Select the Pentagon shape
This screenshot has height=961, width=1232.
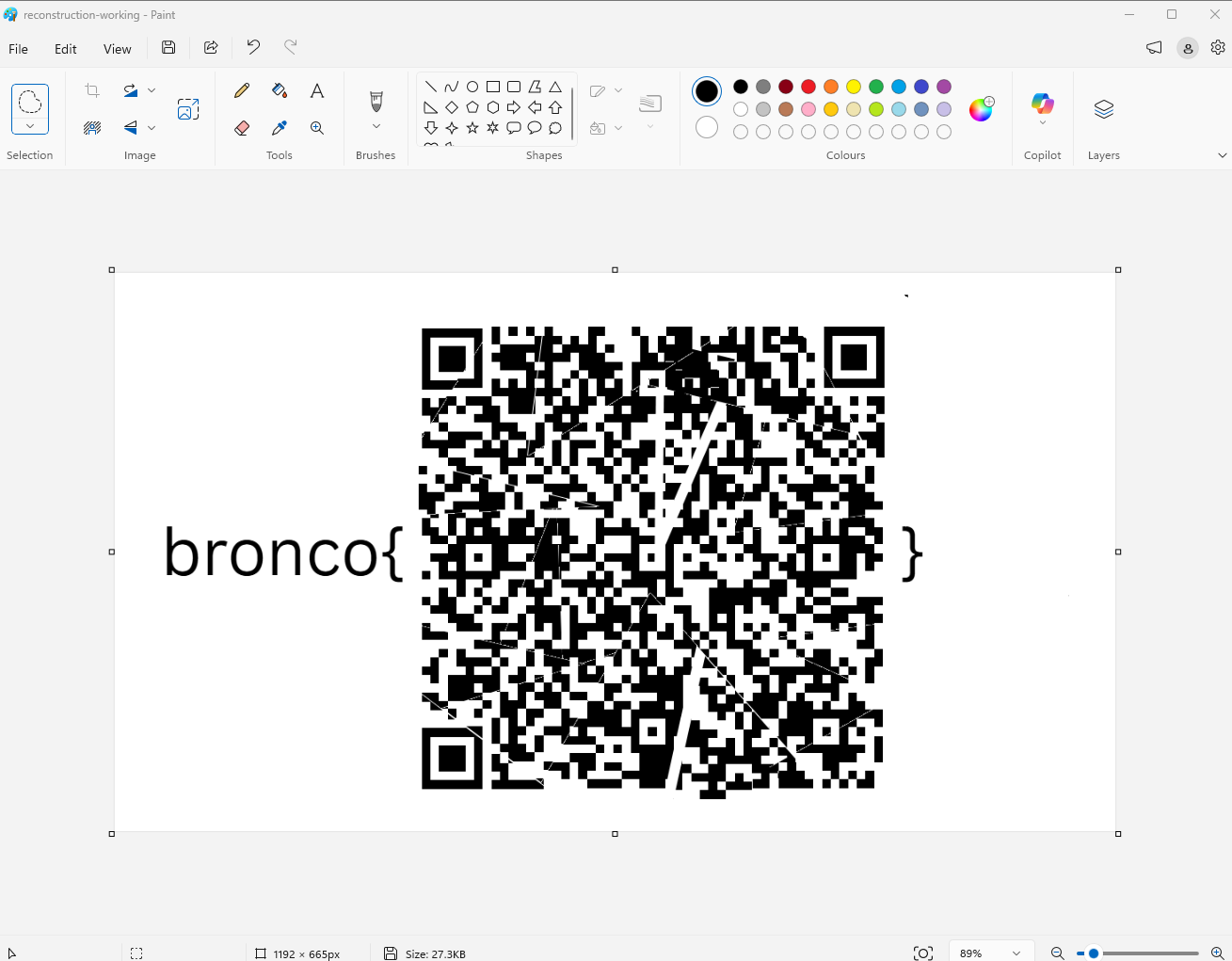pos(472,107)
